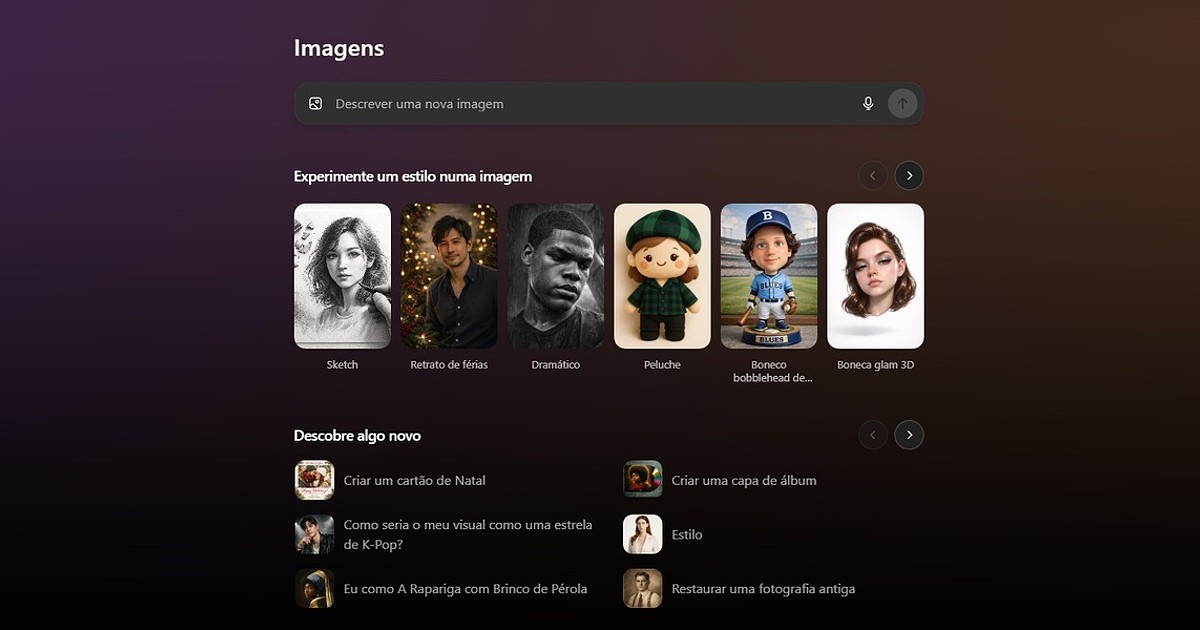Viewport: 1200px width, 630px height.
Task: Choose the 'Retrato de férias' style
Action: [x=449, y=276]
